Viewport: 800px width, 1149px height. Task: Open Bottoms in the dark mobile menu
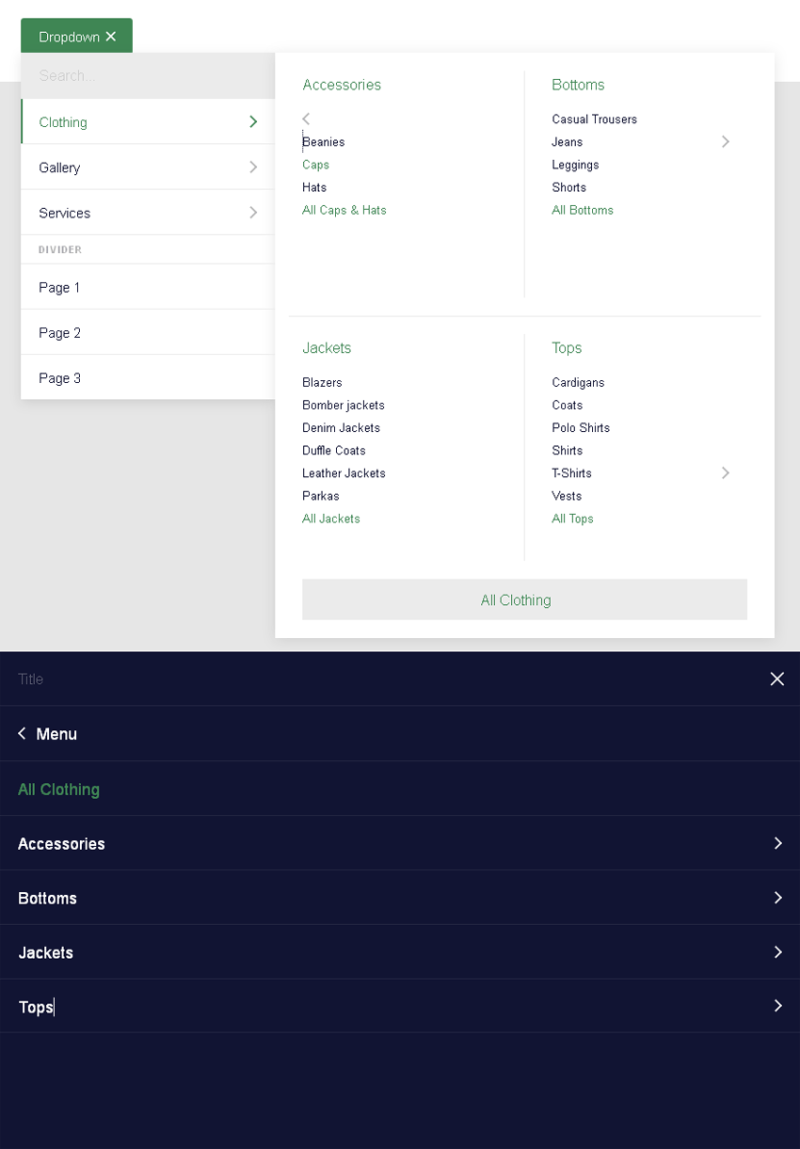400,898
